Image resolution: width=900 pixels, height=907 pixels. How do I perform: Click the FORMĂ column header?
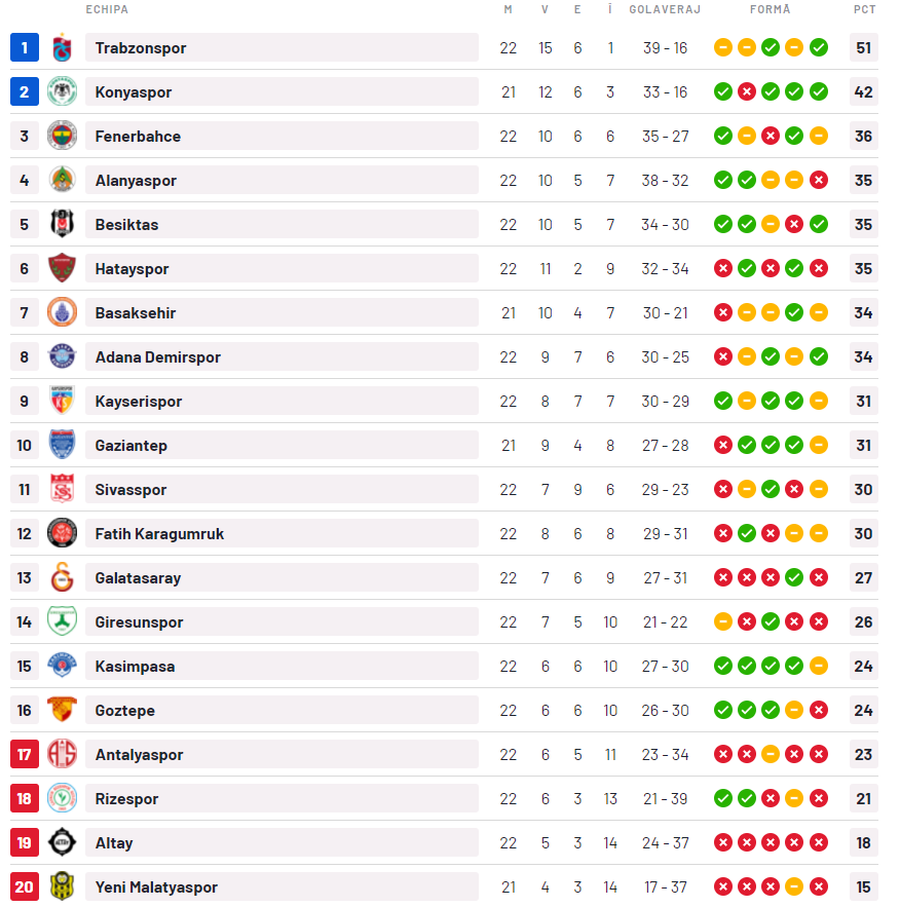tap(770, 9)
